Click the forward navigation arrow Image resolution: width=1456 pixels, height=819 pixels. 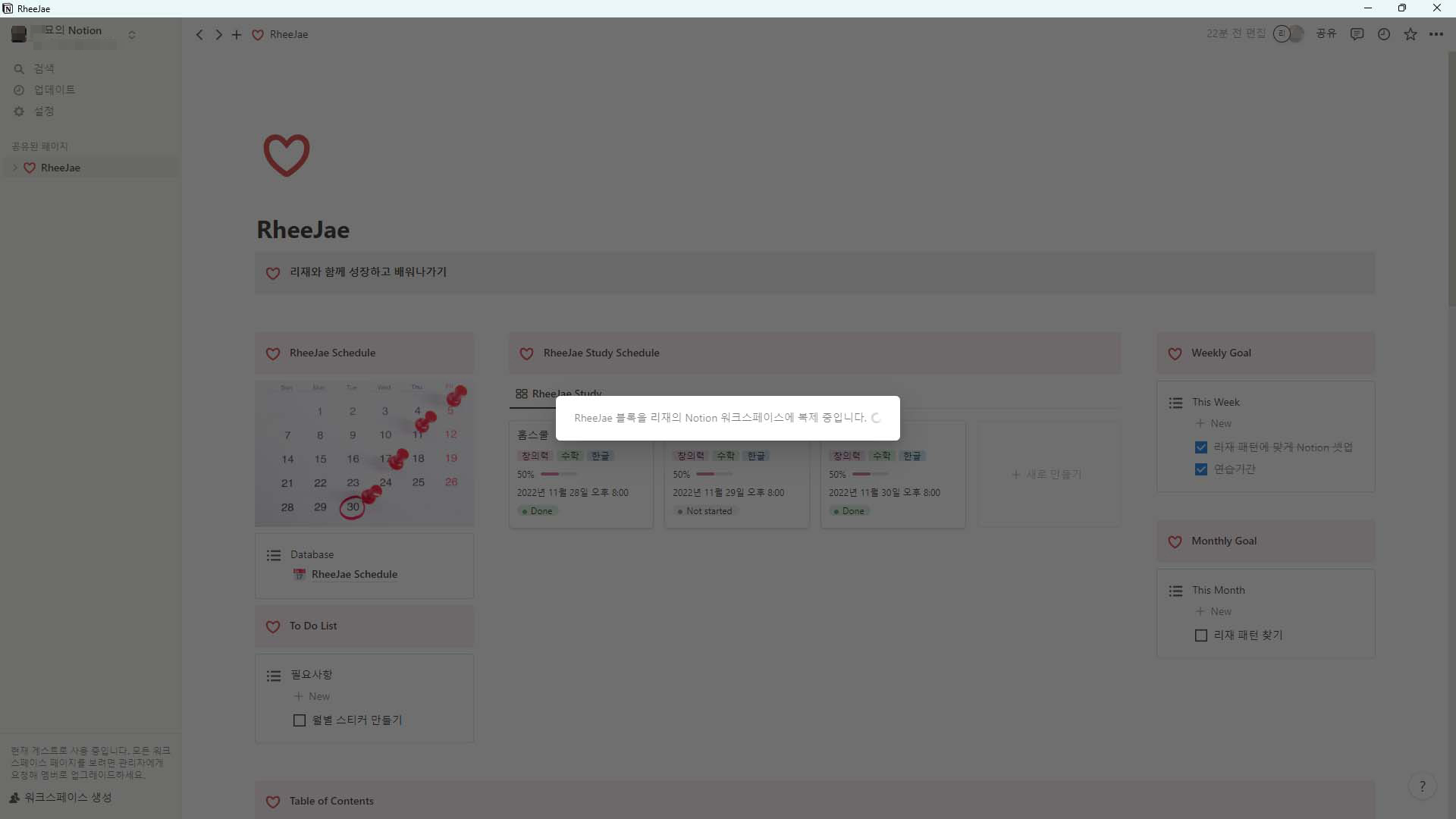coord(218,35)
